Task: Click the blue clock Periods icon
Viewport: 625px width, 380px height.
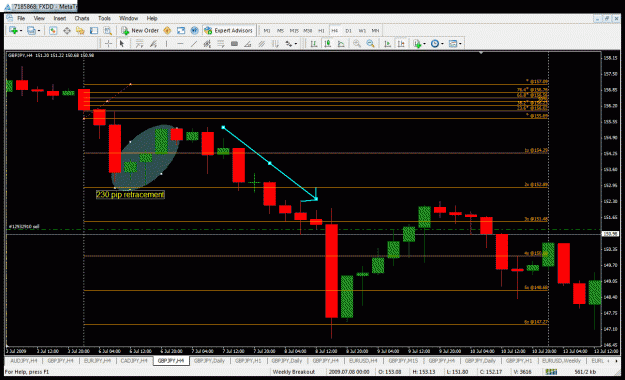Action: [434, 43]
